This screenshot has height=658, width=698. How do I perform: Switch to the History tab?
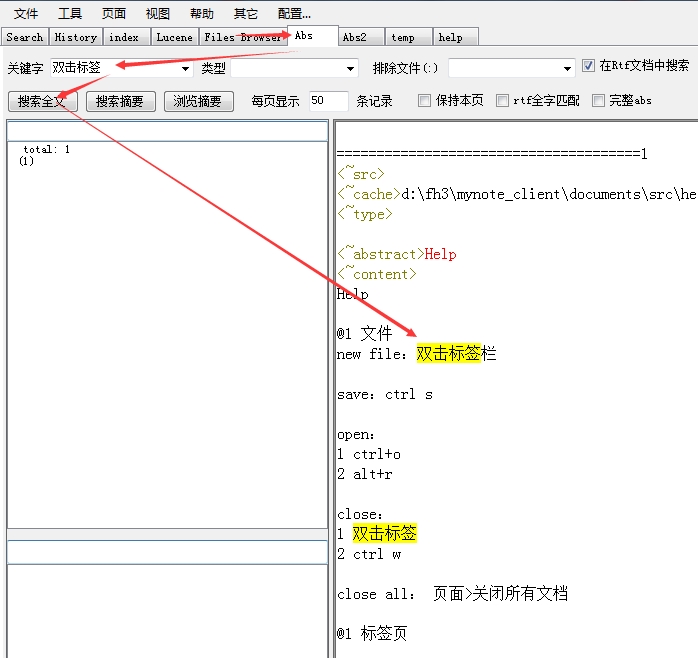point(75,37)
